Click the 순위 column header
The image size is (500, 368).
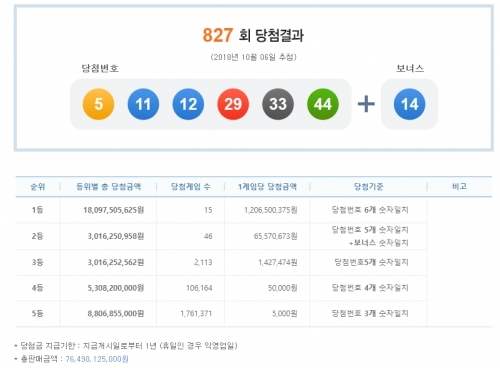tap(38, 187)
